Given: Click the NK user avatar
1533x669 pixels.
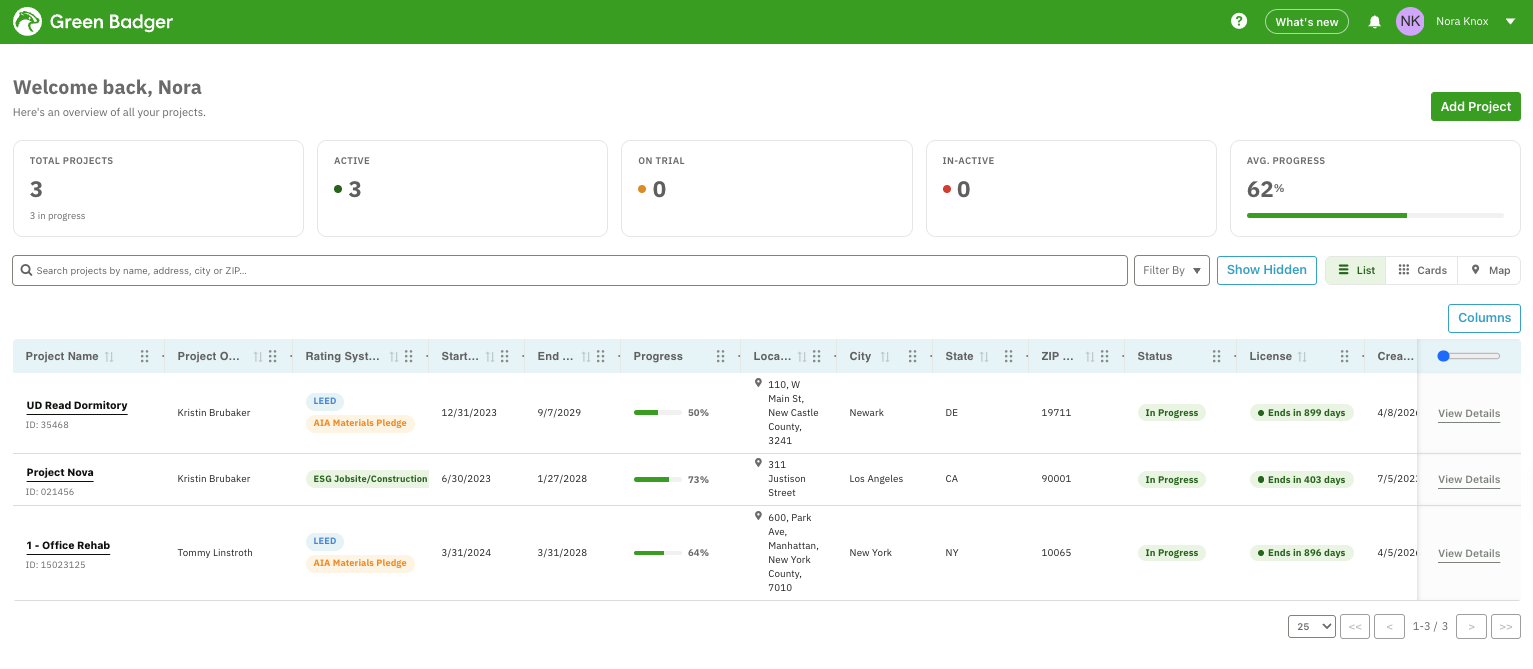Looking at the screenshot, I should click(x=1410, y=21).
